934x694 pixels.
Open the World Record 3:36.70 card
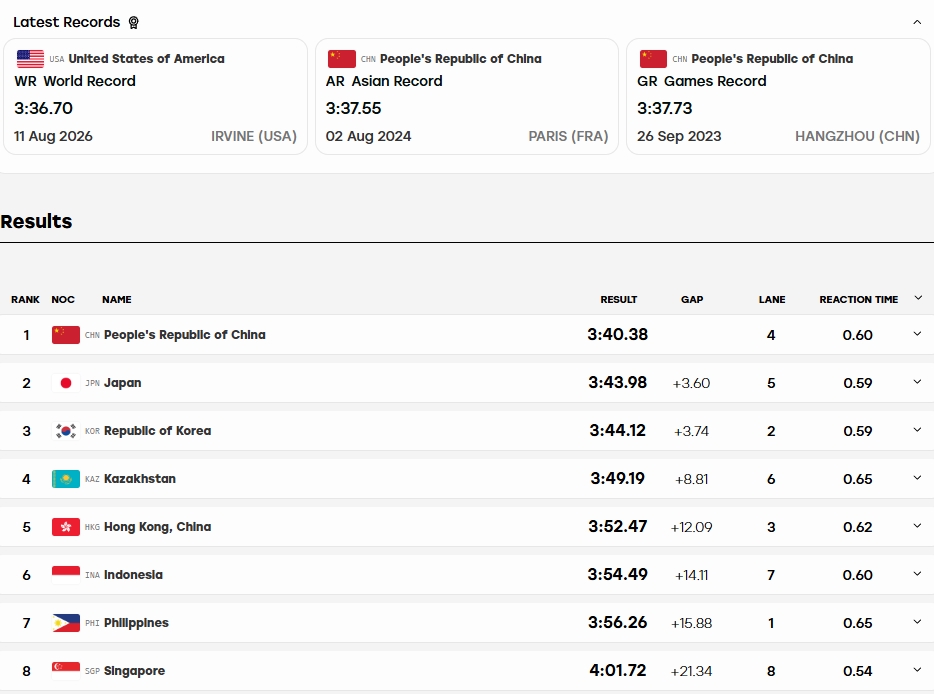click(155, 97)
